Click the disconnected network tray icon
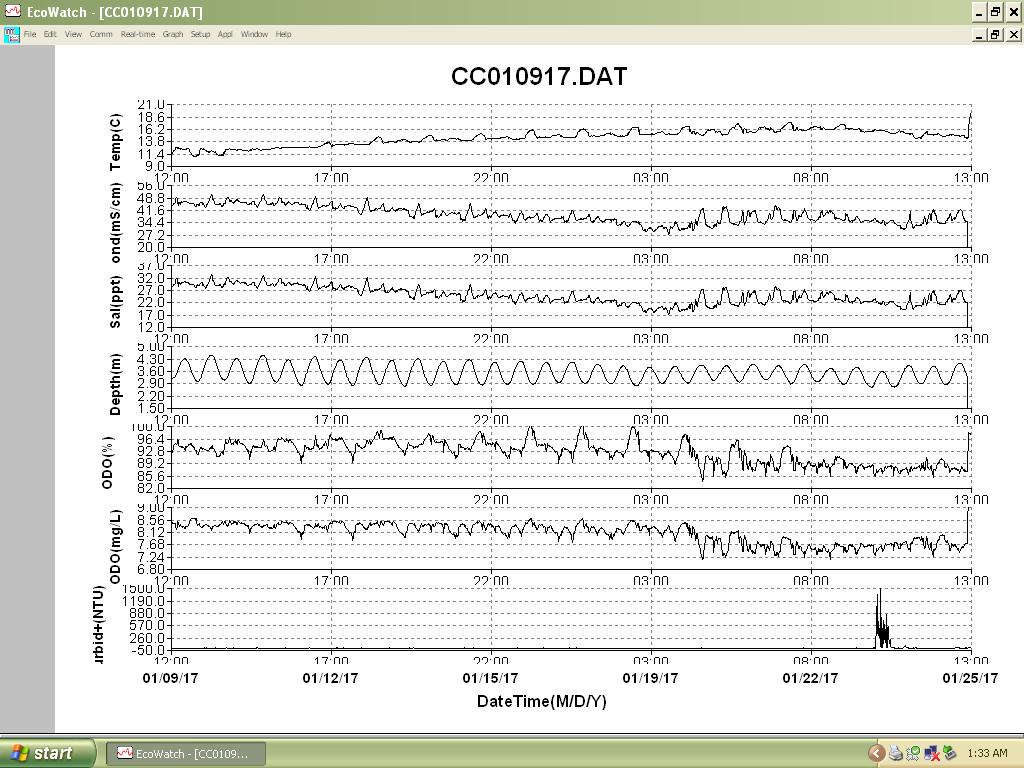 931,754
